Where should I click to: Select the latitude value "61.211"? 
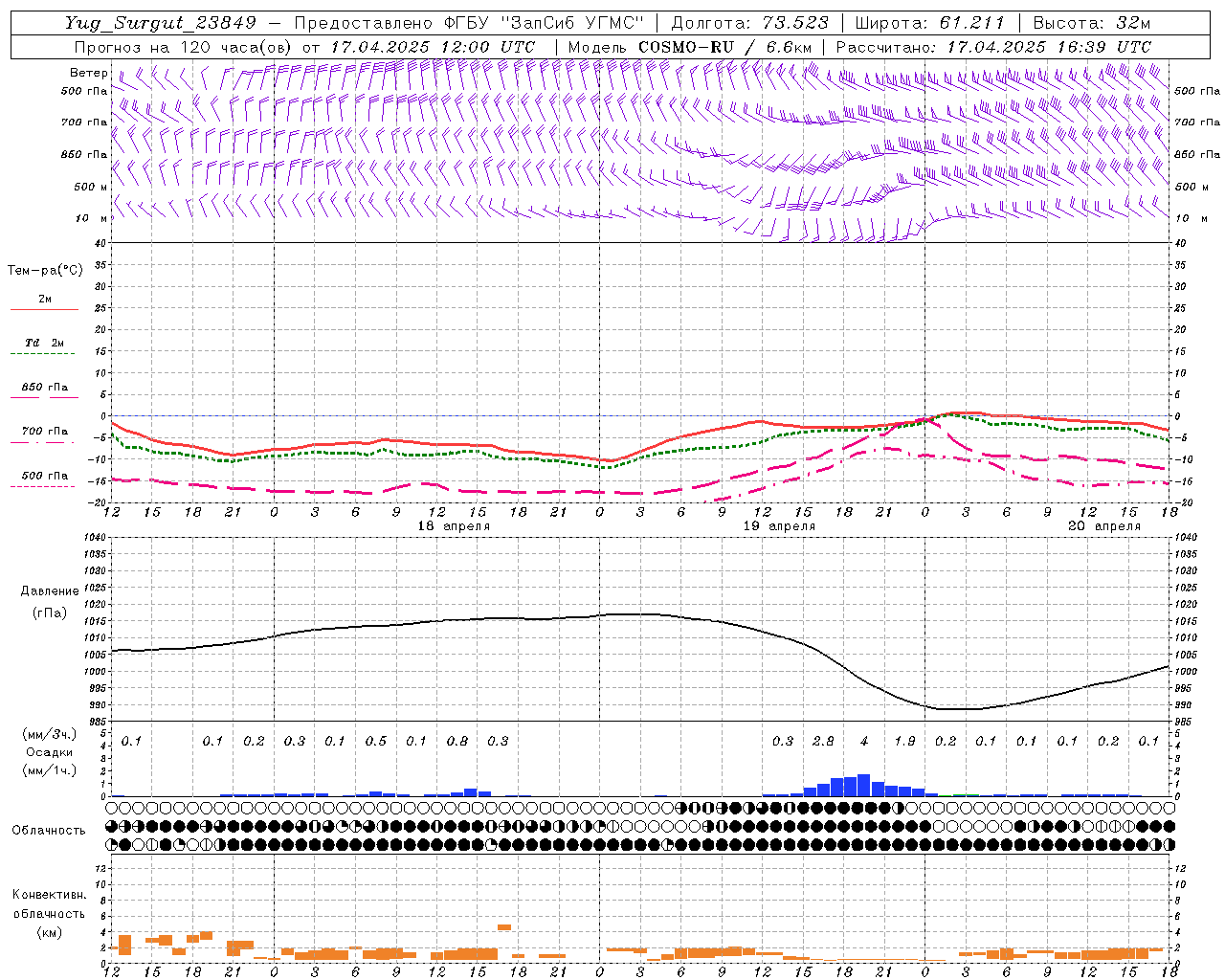tap(970, 23)
